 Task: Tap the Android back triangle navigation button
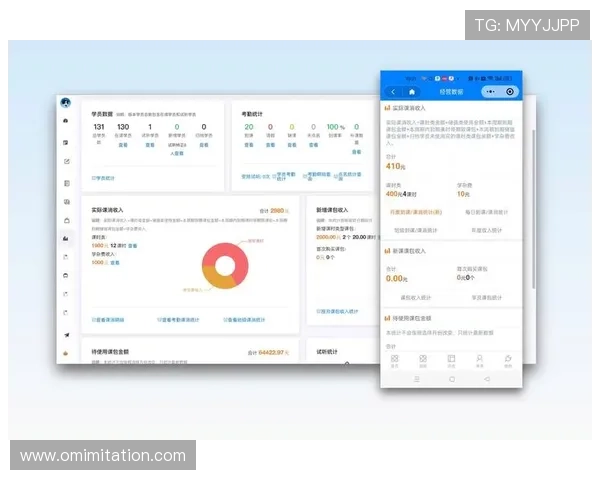coord(487,380)
